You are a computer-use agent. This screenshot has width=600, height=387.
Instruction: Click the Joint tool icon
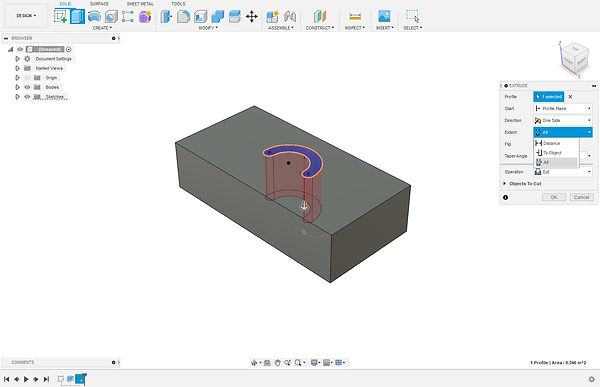pos(290,16)
